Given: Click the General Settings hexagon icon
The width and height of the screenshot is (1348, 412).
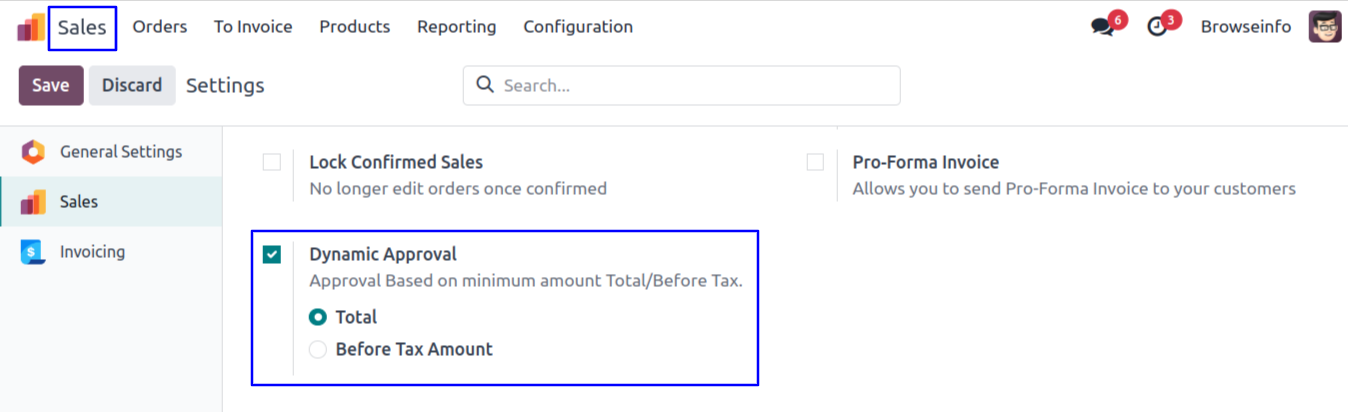Looking at the screenshot, I should click(33, 152).
